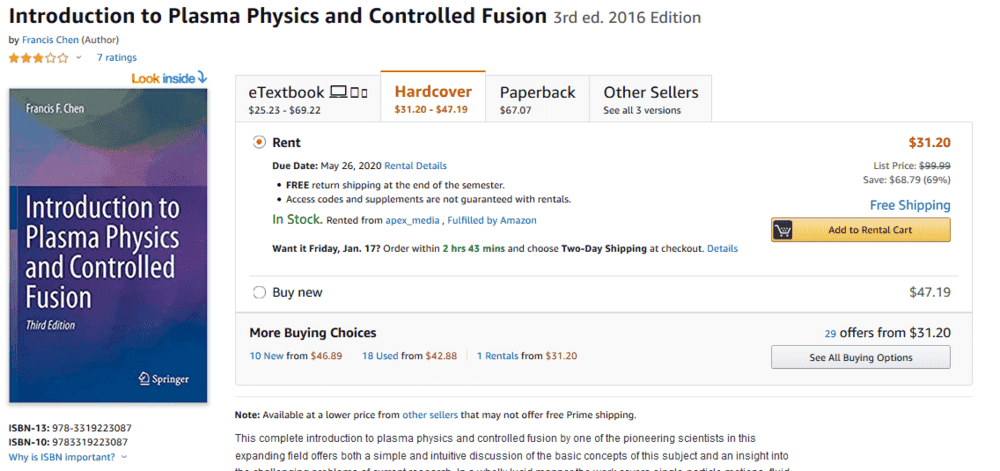Screen dimensions: 1000x471
Task: Open the 7 ratings link
Action: (x=116, y=58)
